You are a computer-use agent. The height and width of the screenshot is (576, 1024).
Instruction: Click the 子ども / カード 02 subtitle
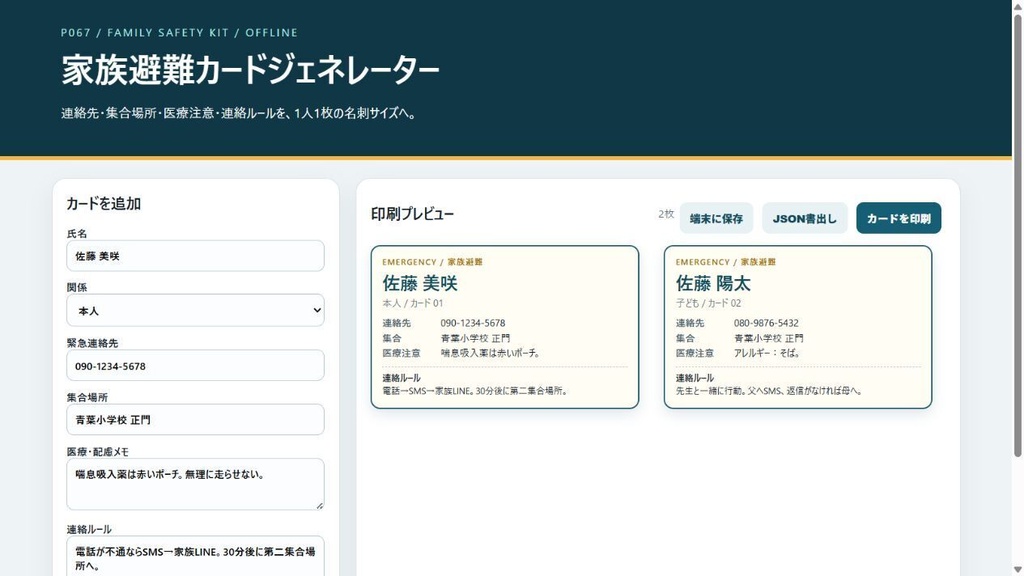(x=709, y=303)
